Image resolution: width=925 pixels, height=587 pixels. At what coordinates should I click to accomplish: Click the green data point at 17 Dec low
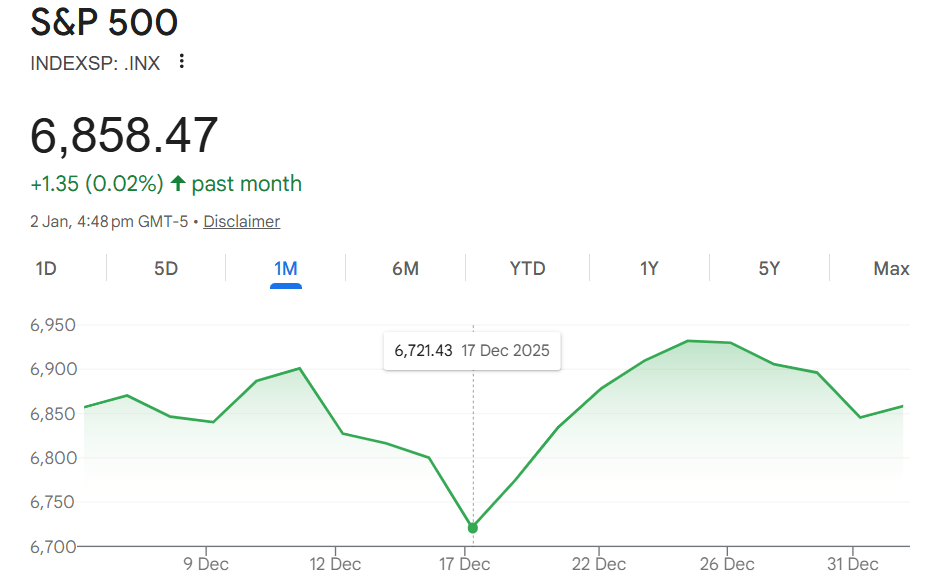coord(473,528)
